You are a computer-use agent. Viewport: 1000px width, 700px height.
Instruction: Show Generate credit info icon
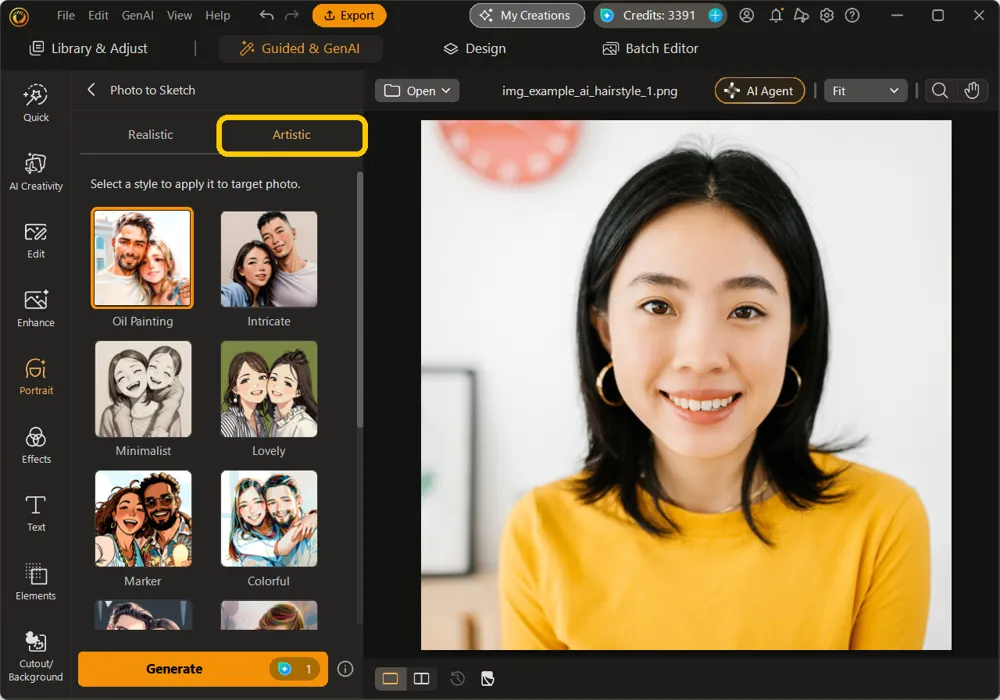(x=345, y=669)
